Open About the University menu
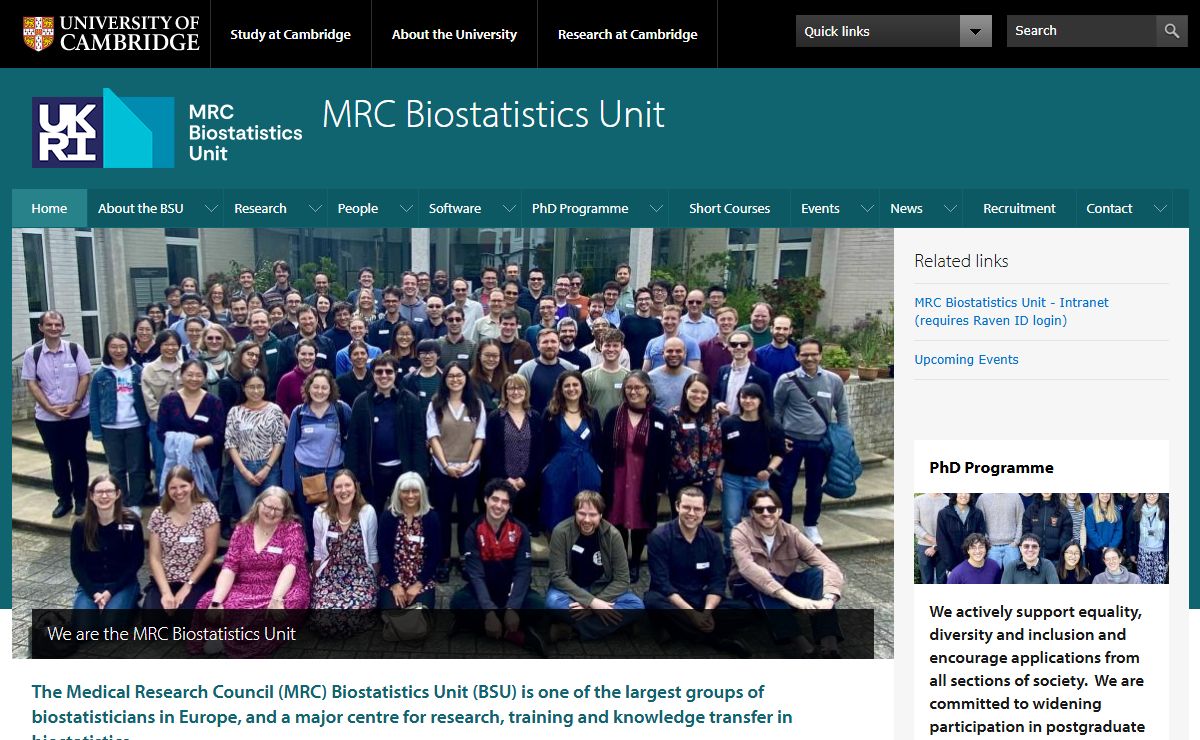Screen dimensions: 1200x740 click(454, 34)
